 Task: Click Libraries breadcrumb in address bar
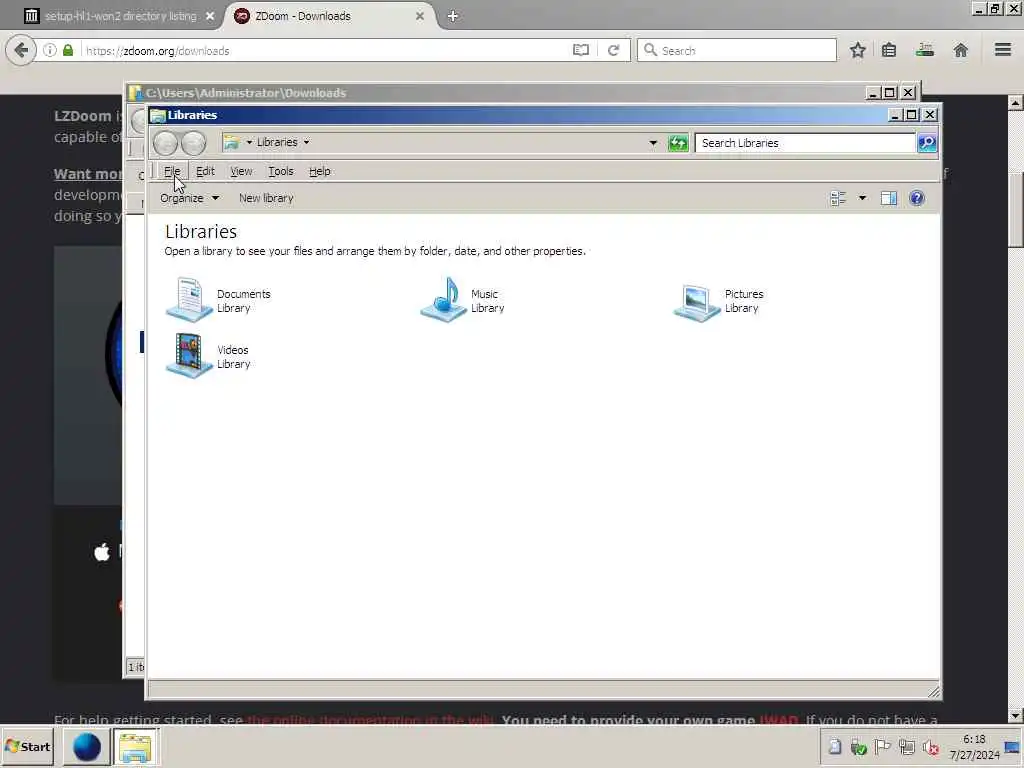coord(277,142)
